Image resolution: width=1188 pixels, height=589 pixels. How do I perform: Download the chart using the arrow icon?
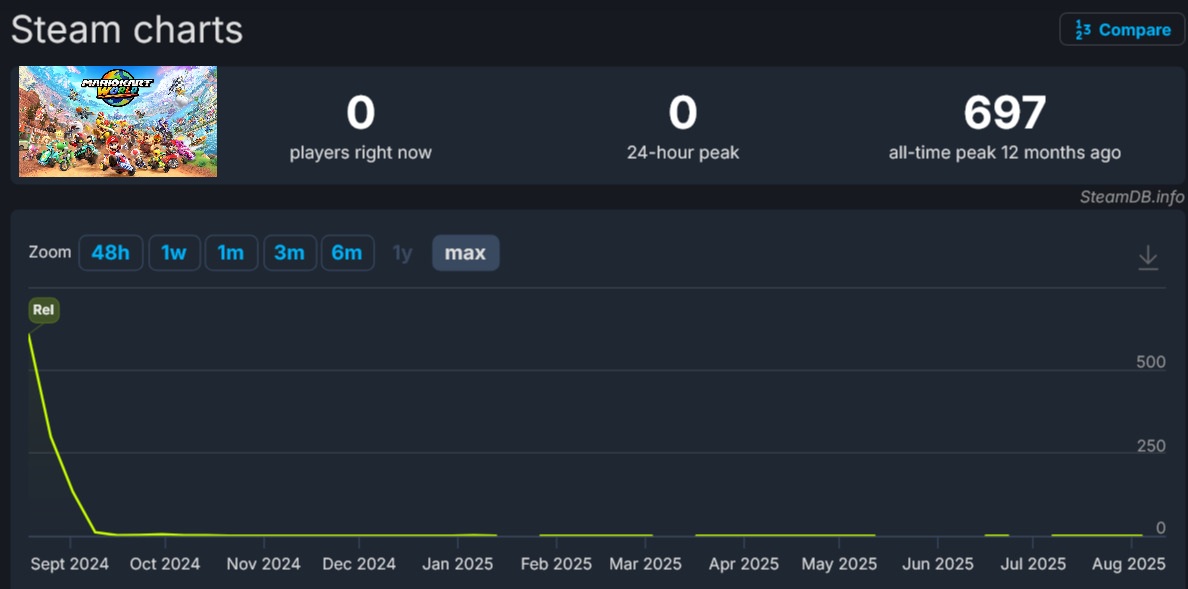pyautogui.click(x=1148, y=257)
